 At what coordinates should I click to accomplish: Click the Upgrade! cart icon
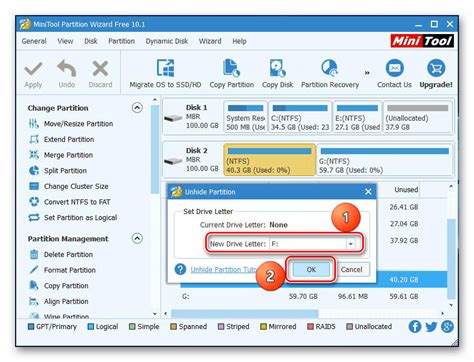pyautogui.click(x=436, y=68)
